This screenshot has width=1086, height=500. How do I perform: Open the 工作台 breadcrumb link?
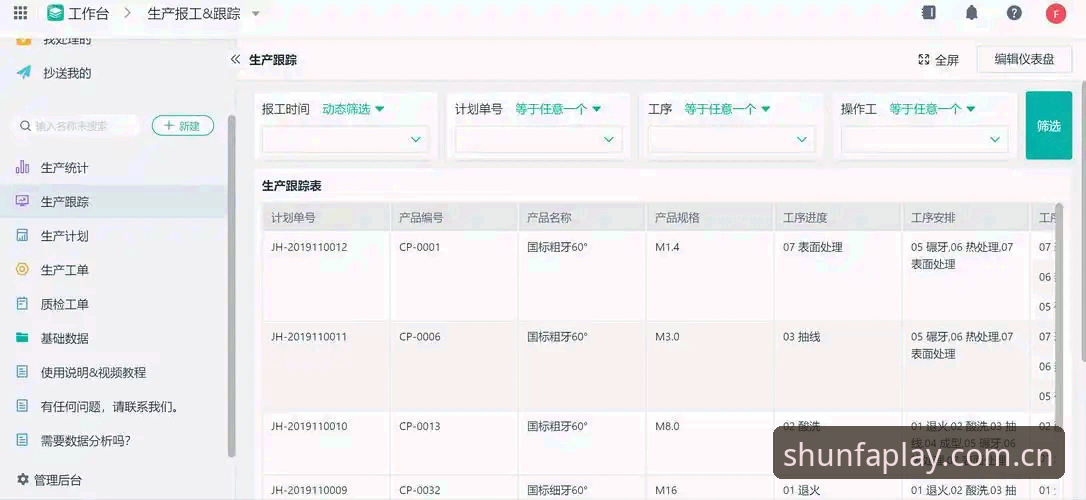pyautogui.click(x=89, y=12)
